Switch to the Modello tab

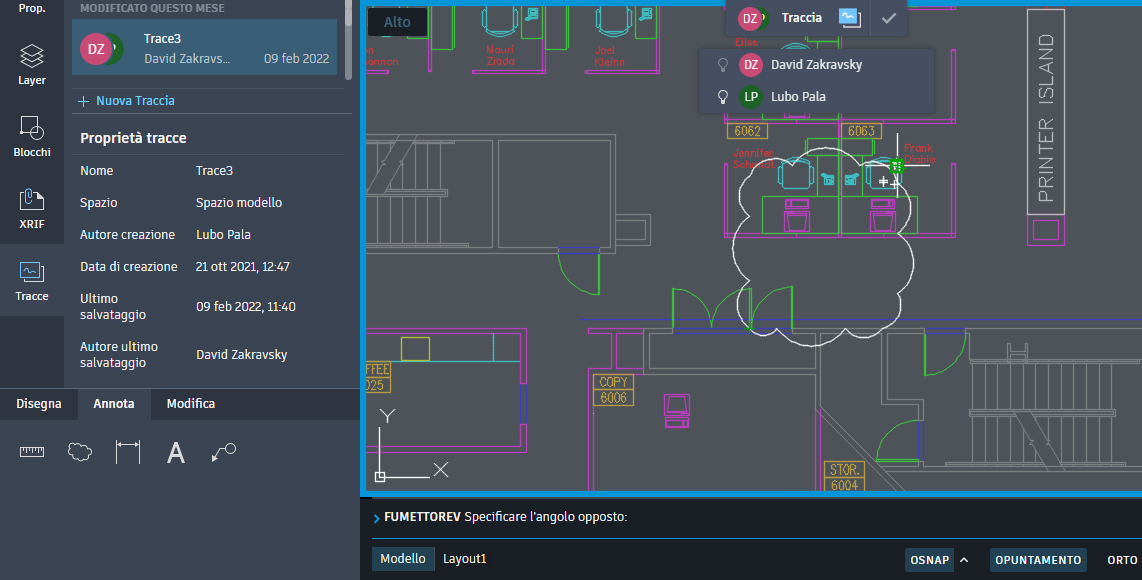[403, 559]
